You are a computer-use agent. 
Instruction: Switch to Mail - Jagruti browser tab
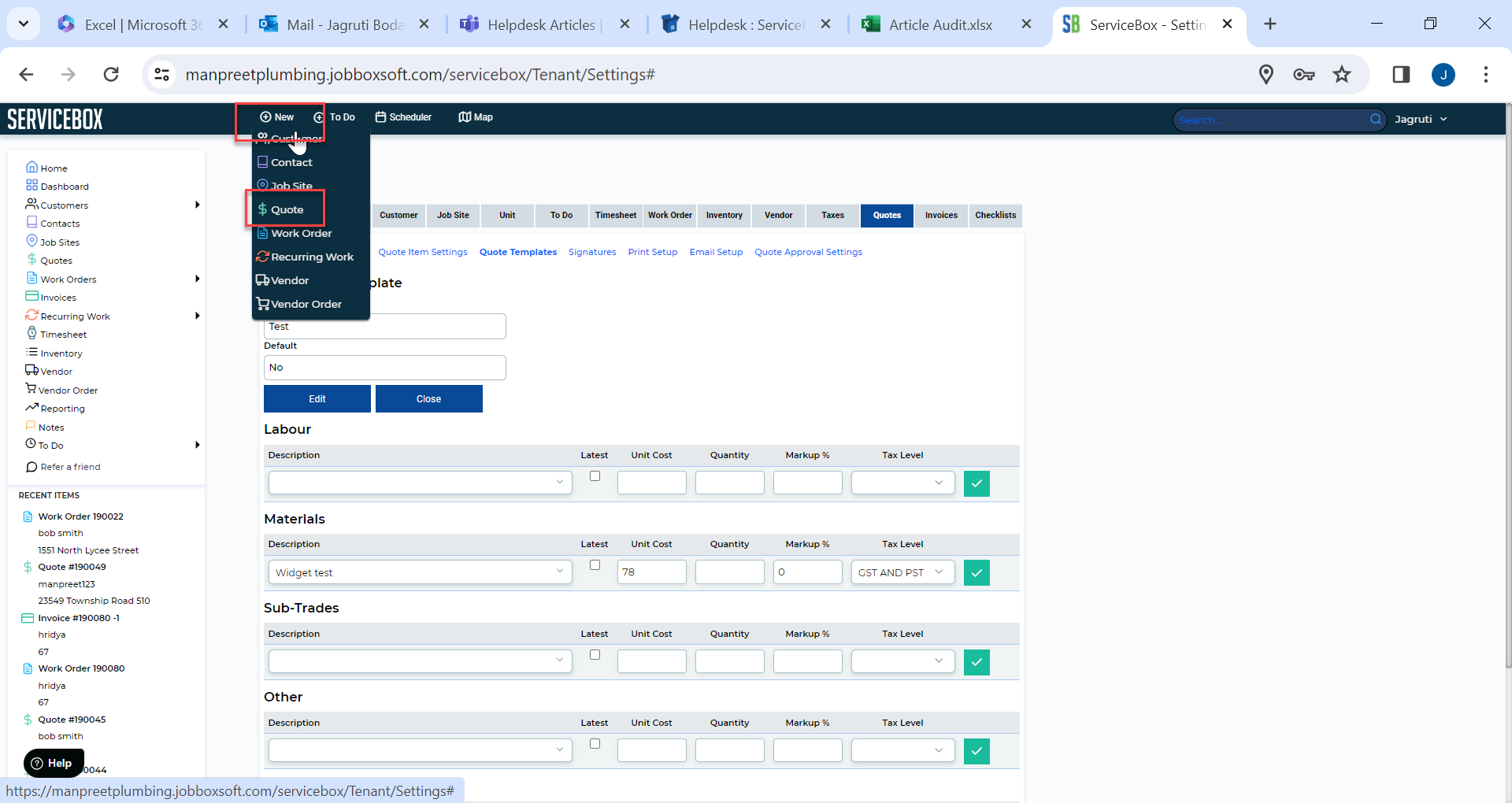tap(345, 24)
